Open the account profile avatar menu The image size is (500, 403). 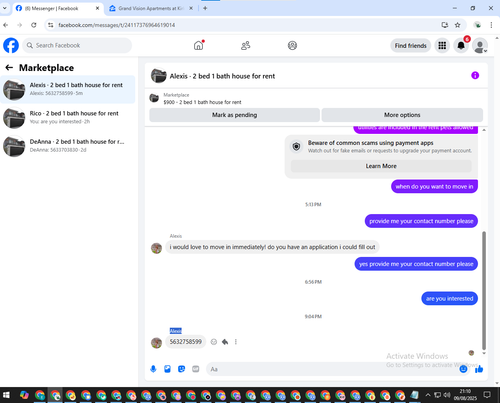(480, 46)
